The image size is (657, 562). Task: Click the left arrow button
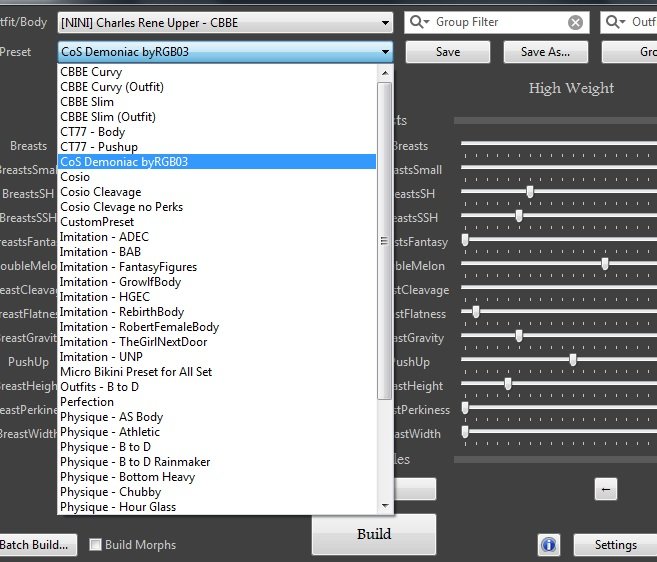[x=605, y=489]
